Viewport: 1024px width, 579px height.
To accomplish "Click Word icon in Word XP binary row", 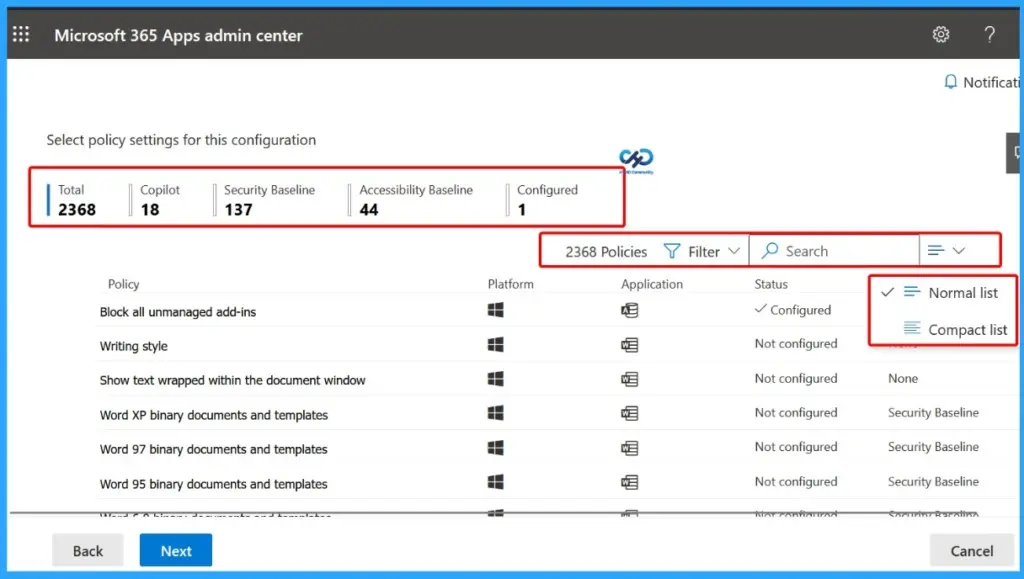I will coord(630,413).
